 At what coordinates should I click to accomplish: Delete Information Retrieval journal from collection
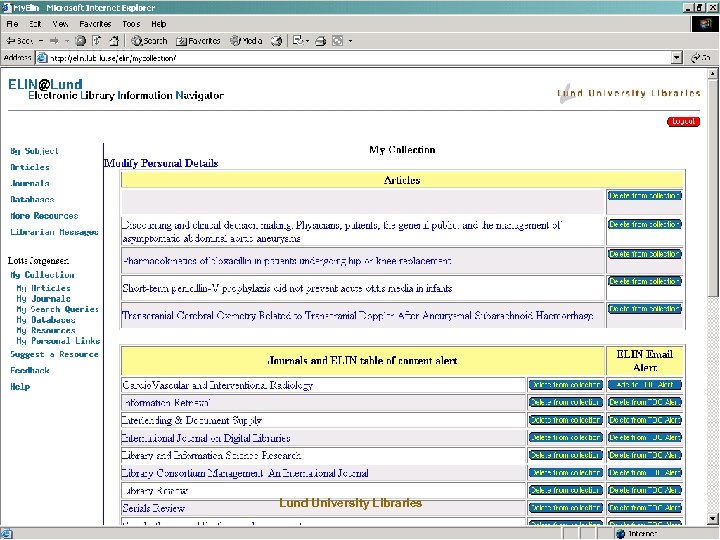(565, 402)
